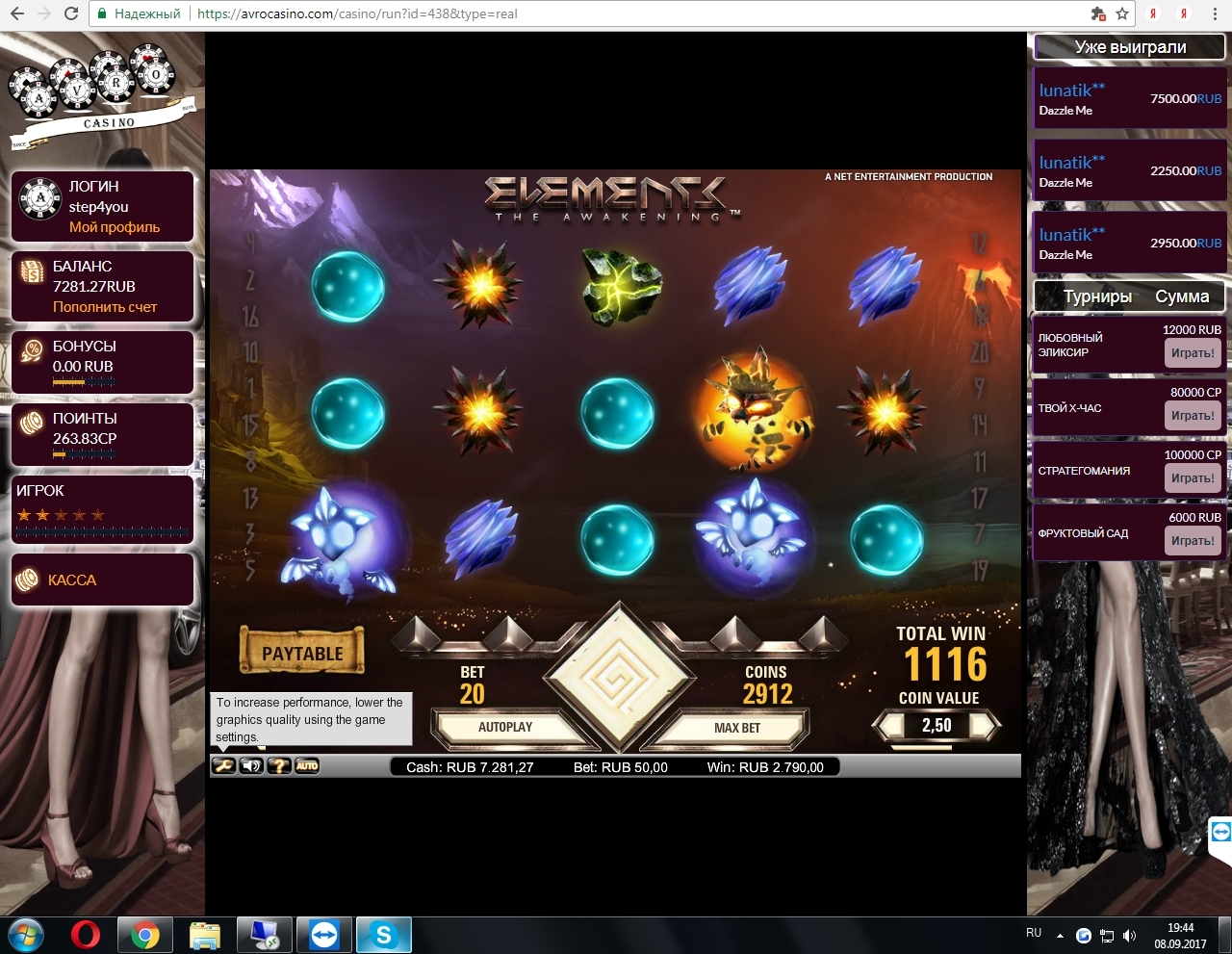The image size is (1232, 954).
Task: Toggle the small AUTO icon in game bar
Action: [x=307, y=766]
